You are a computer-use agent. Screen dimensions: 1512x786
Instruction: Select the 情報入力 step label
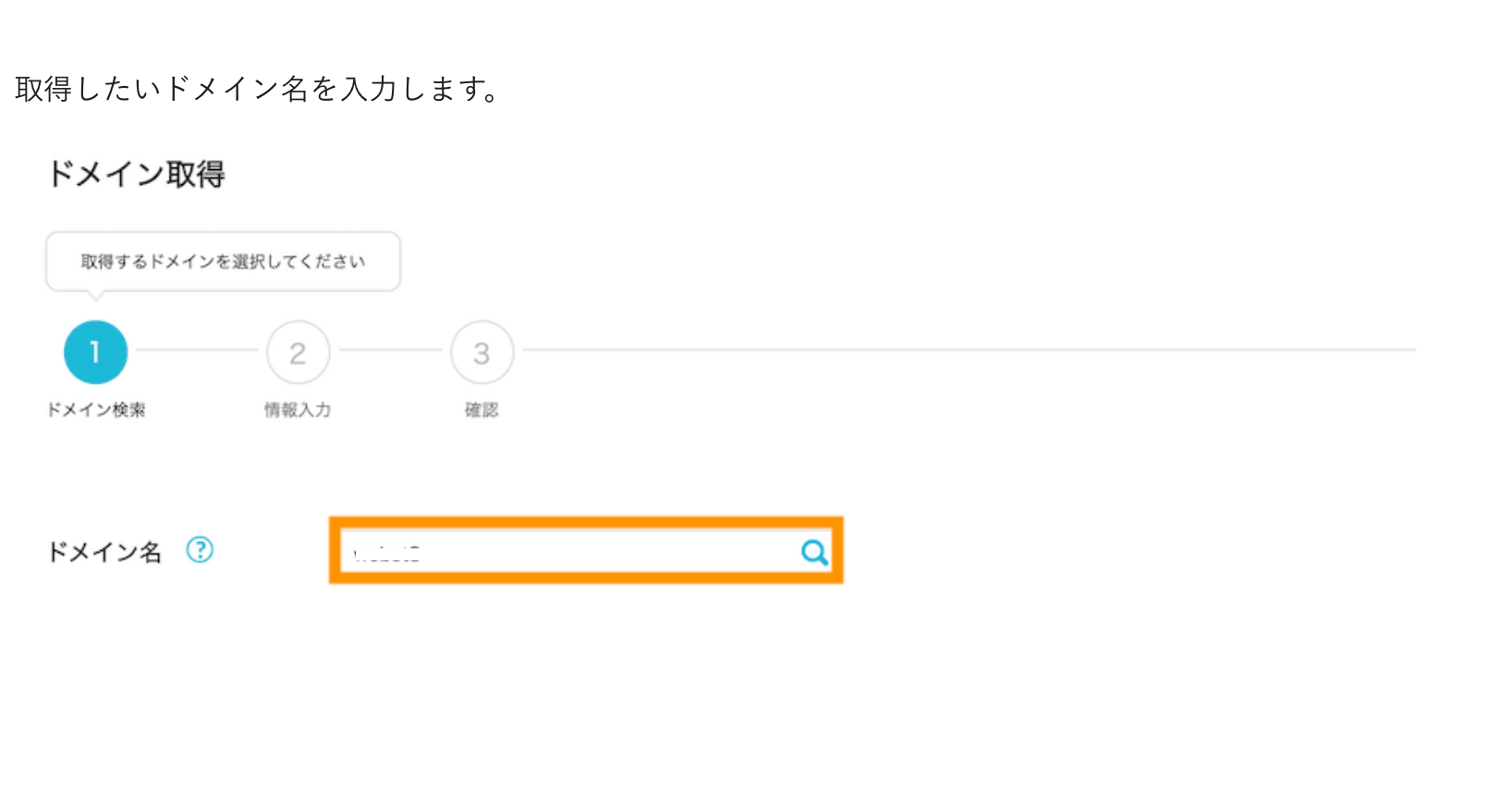pos(298,410)
